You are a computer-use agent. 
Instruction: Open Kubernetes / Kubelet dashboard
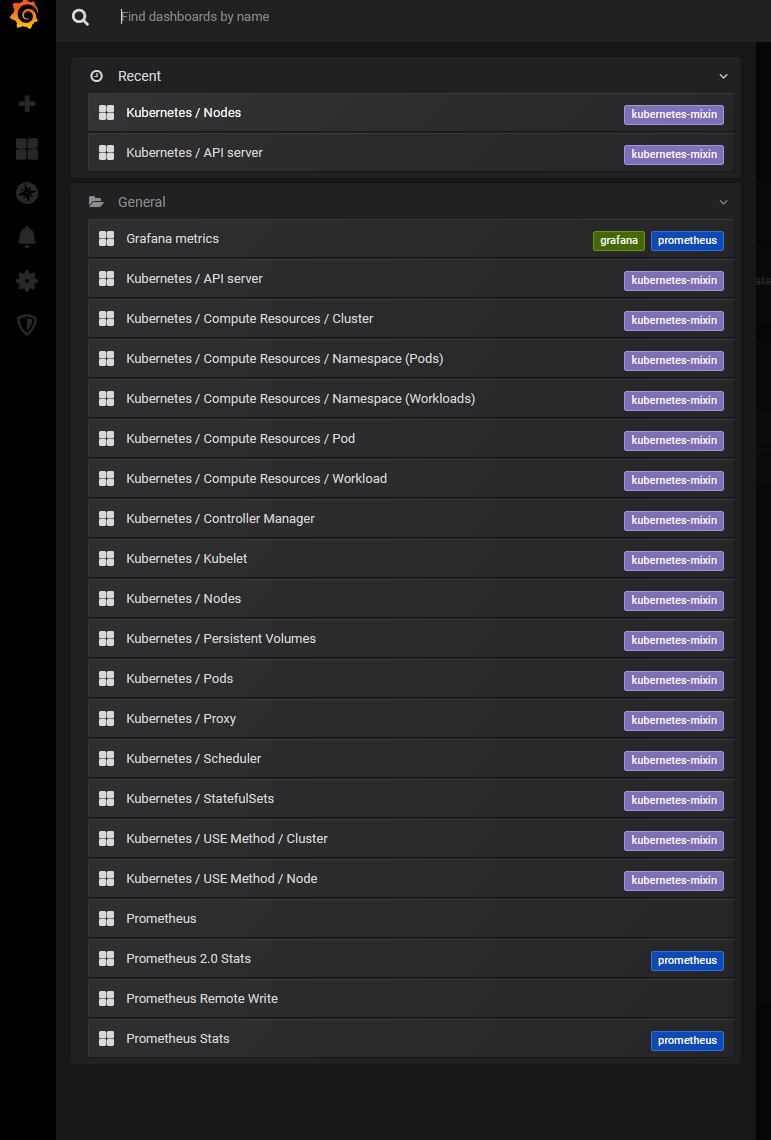pyautogui.click(x=410, y=558)
